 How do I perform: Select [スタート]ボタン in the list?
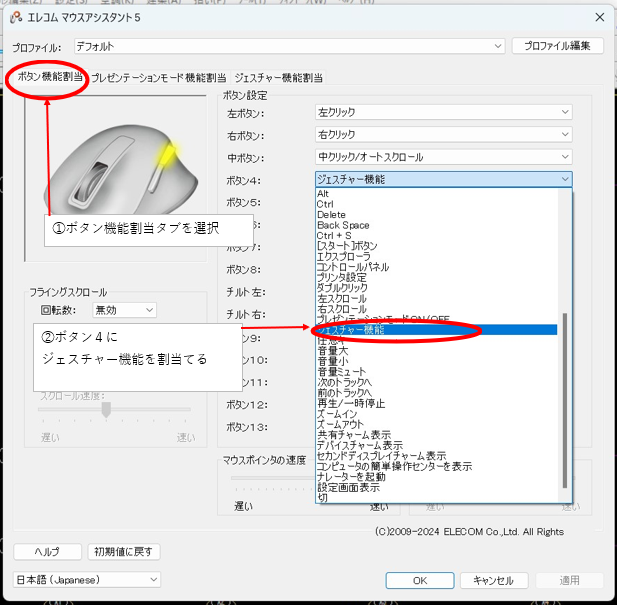click(x=437, y=246)
